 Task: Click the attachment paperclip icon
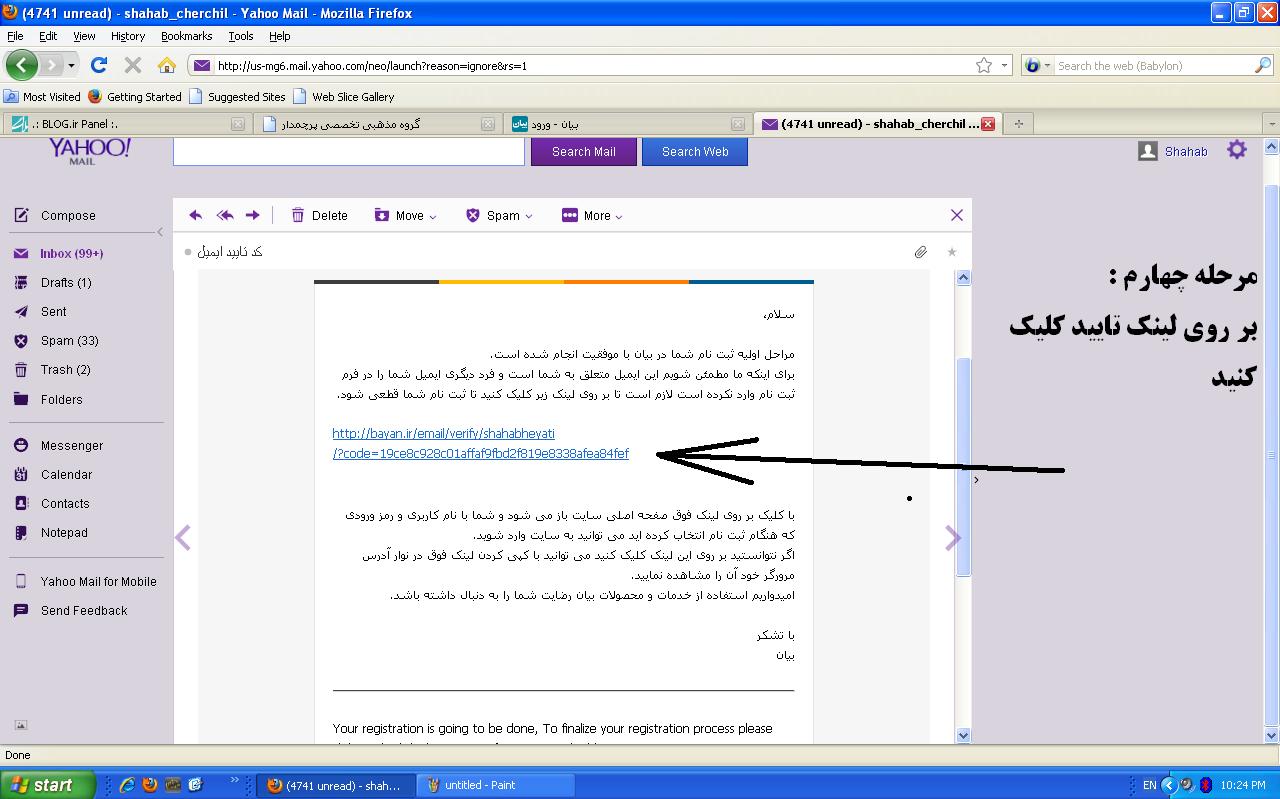pyautogui.click(x=921, y=252)
